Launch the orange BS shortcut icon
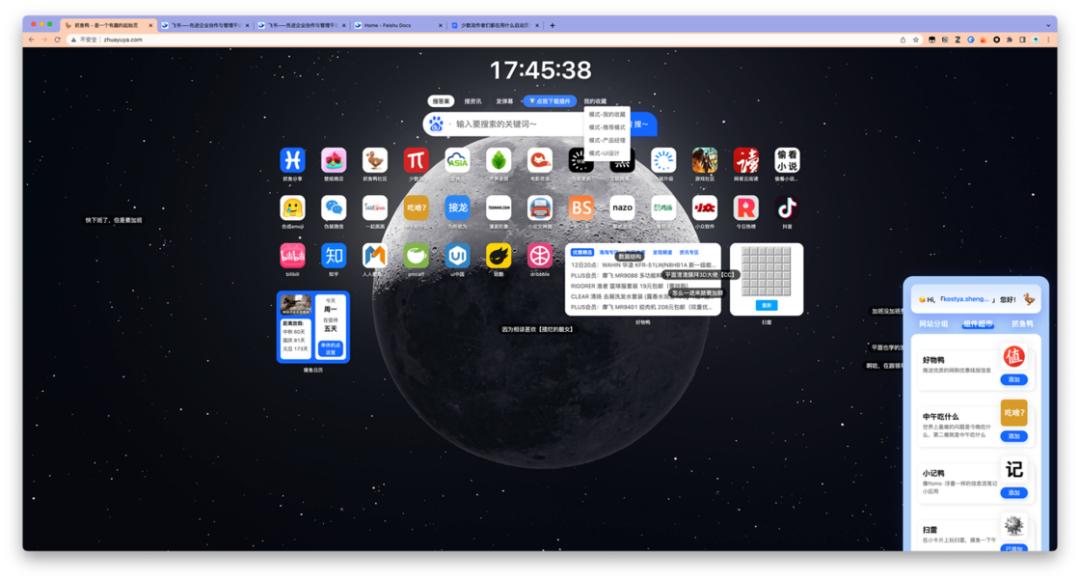Screen dimensions: 1080x581 pos(581,207)
